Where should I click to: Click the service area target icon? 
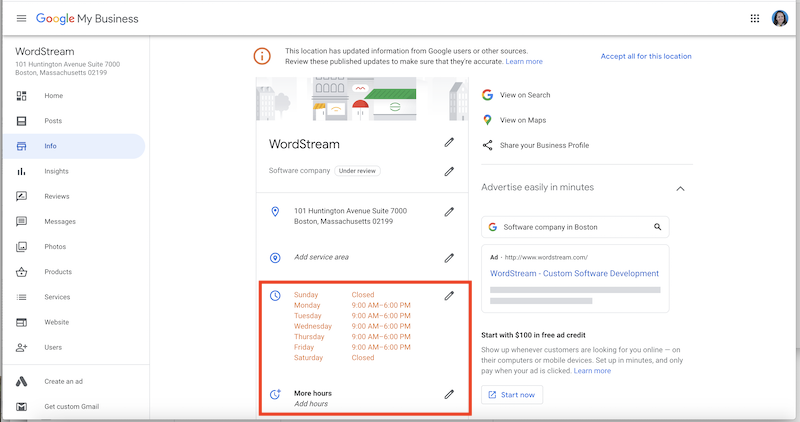coord(275,258)
